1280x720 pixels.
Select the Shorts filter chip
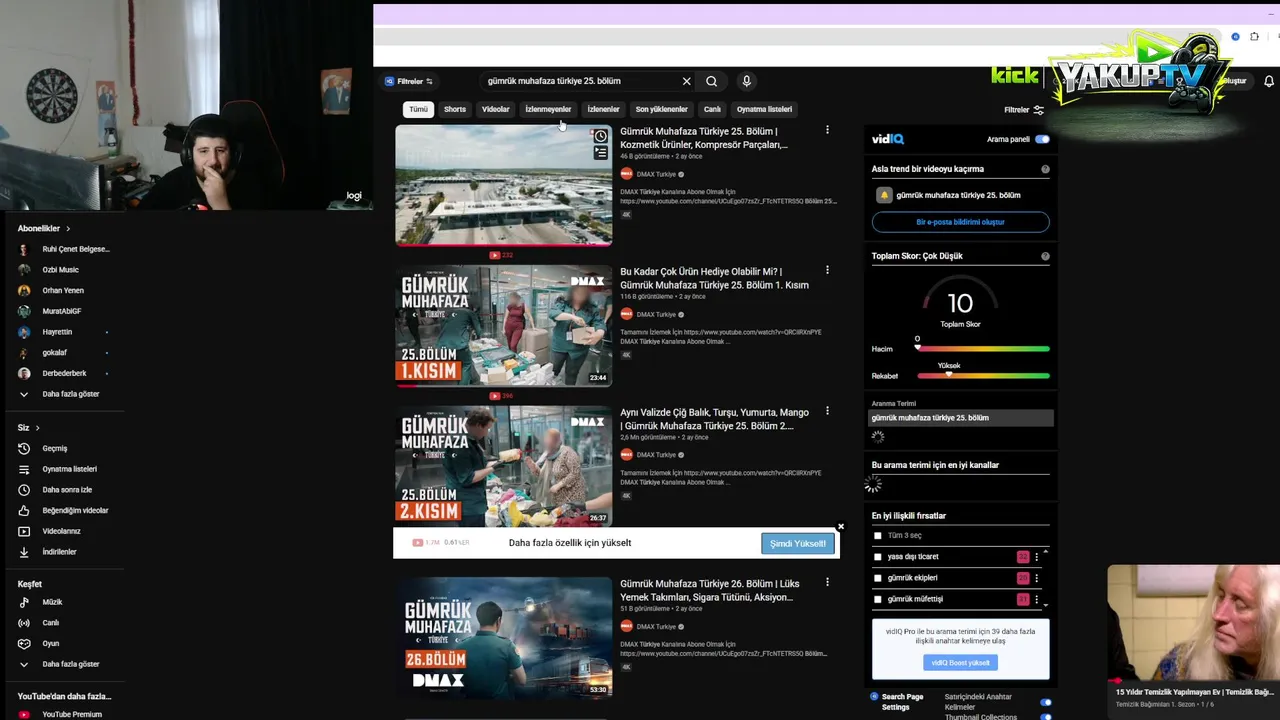point(455,109)
